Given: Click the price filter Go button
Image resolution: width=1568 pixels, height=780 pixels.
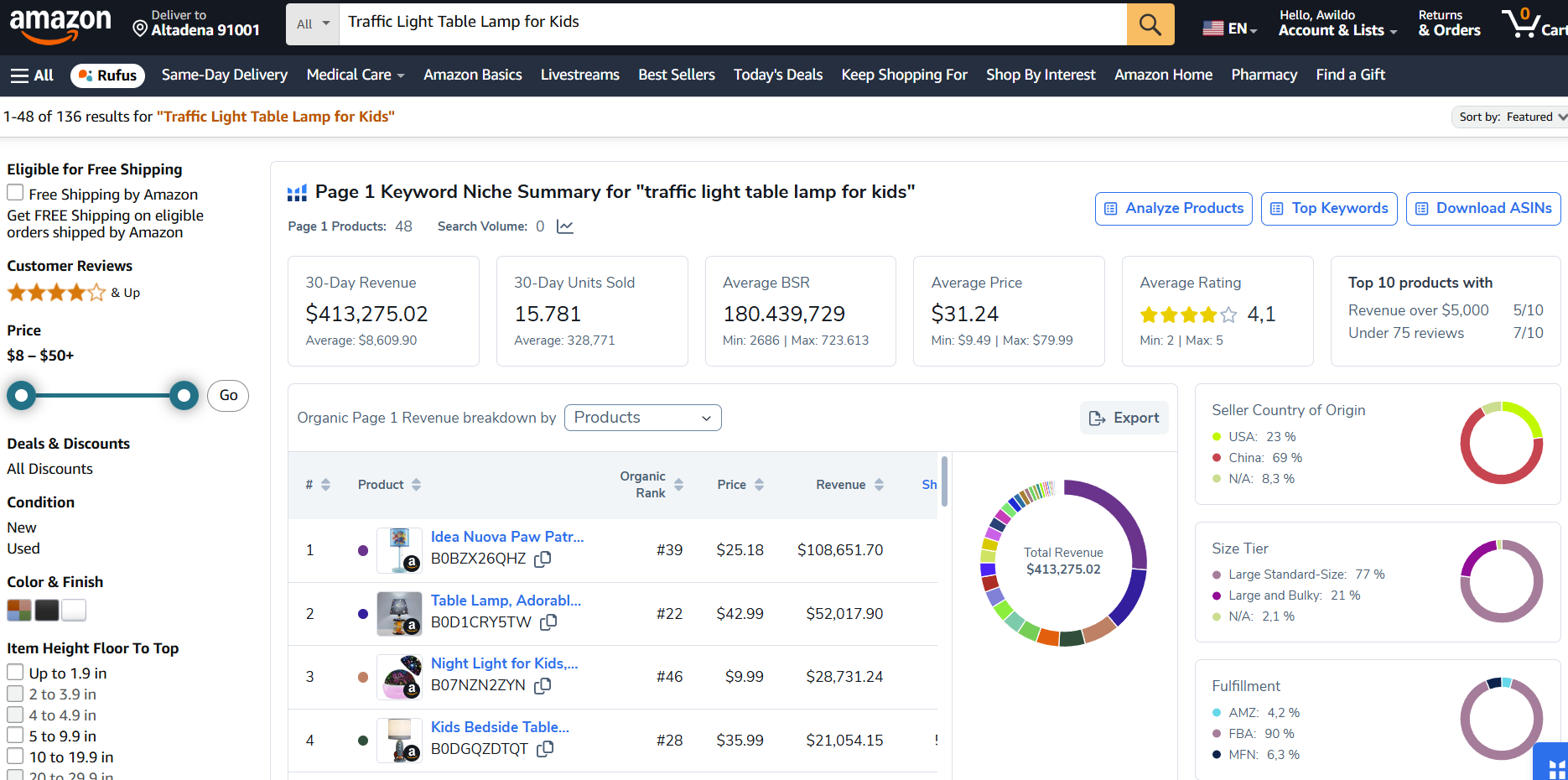Looking at the screenshot, I should [229, 396].
